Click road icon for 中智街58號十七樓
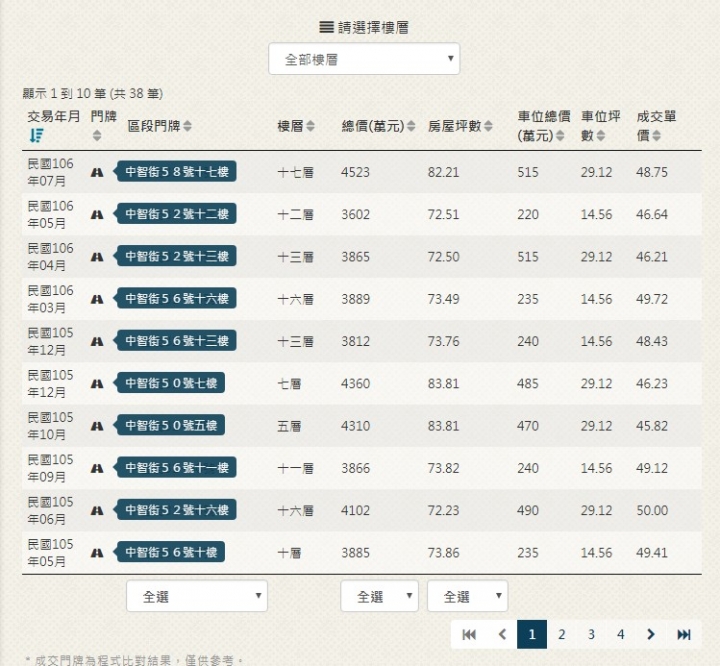720x666 pixels. (96, 172)
